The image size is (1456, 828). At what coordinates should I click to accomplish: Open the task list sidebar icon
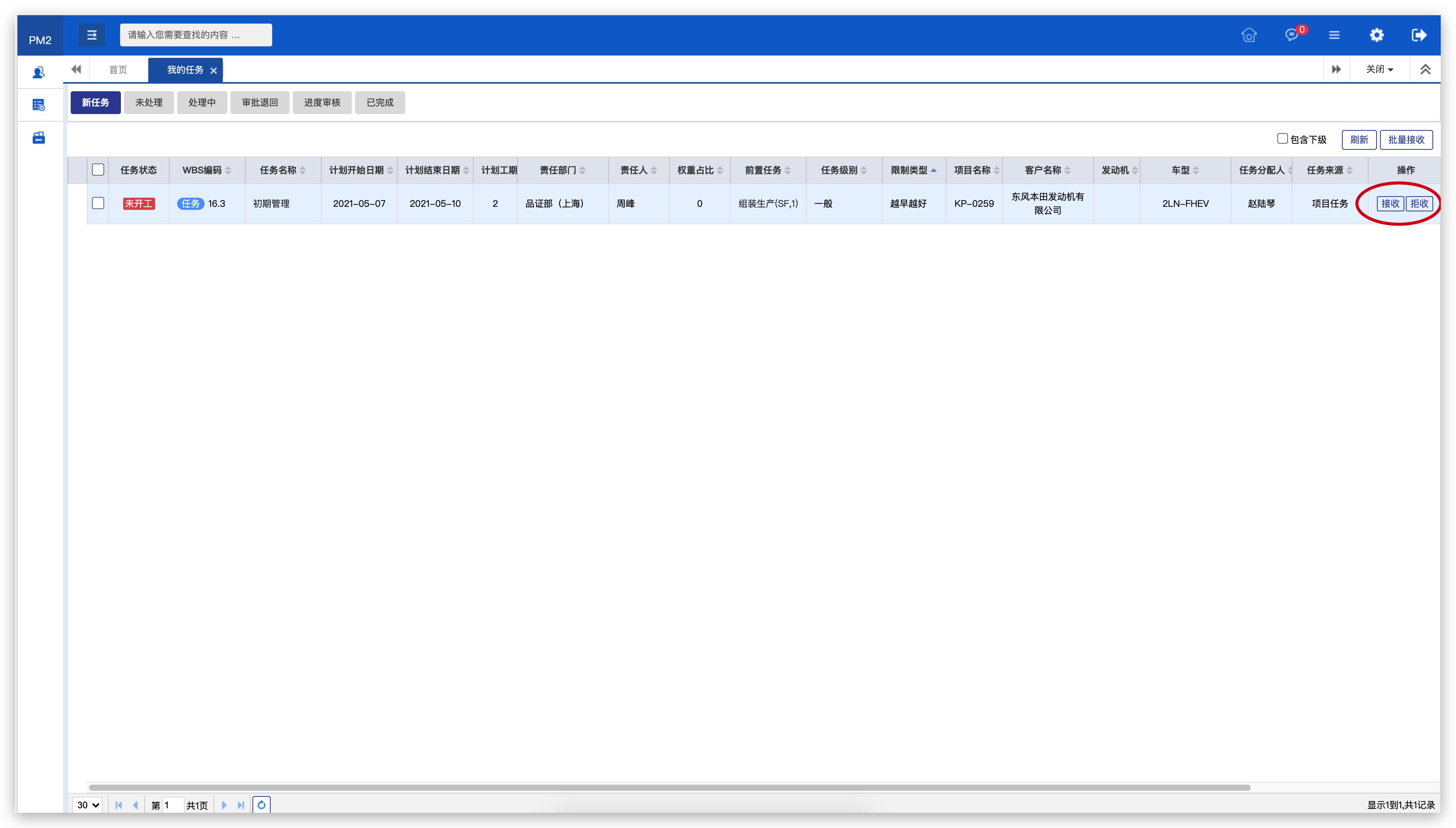(x=39, y=105)
